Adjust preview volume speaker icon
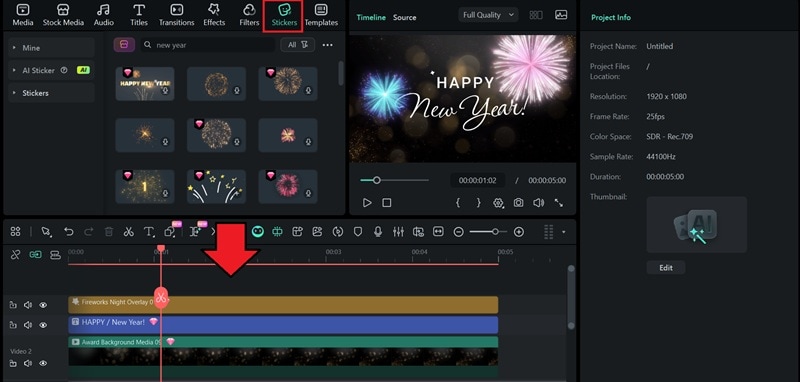Screen dimensions: 800x382 [538, 202]
